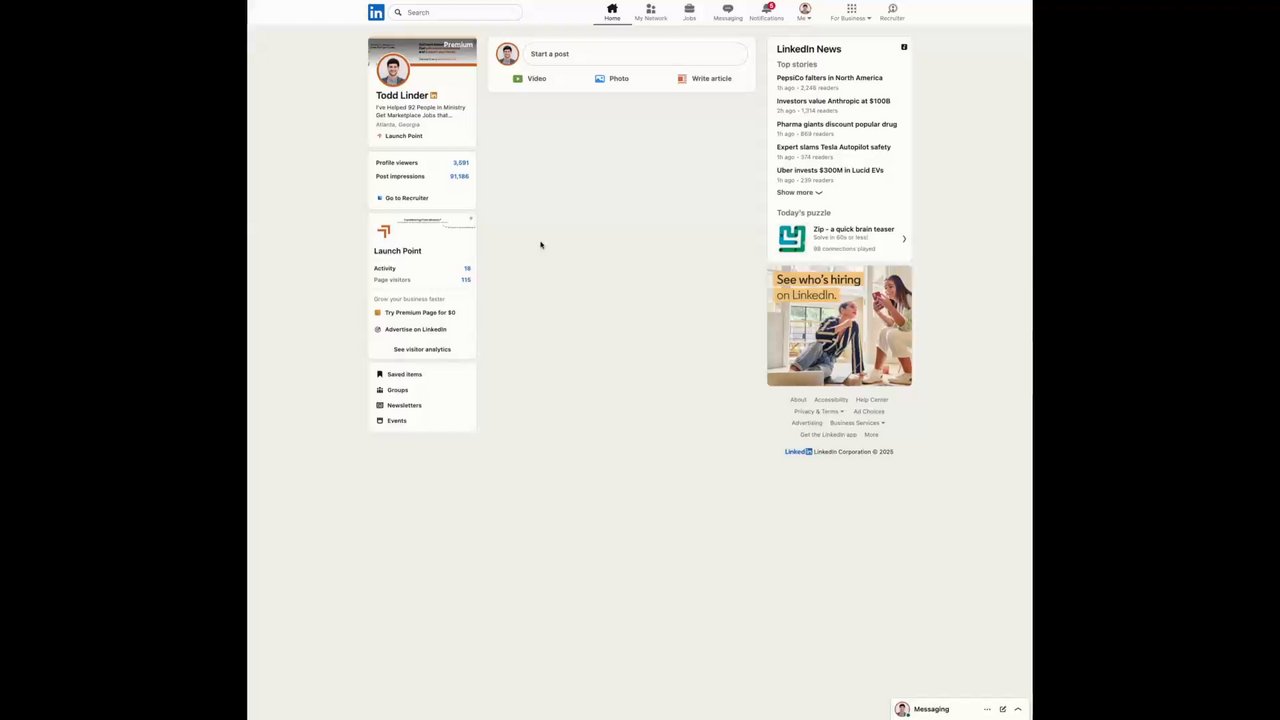This screenshot has height=720, width=1280.
Task: Click the Start a post field
Action: [636, 54]
